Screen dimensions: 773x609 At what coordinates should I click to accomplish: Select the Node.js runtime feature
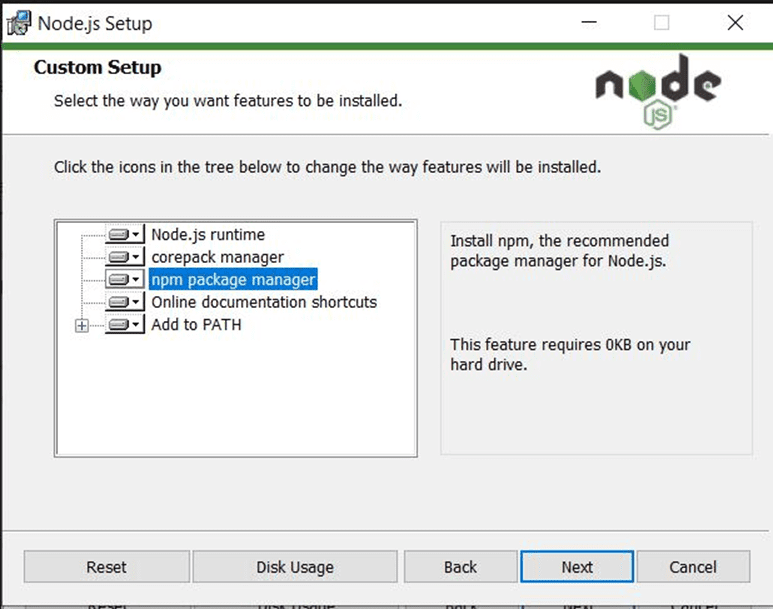click(x=208, y=235)
